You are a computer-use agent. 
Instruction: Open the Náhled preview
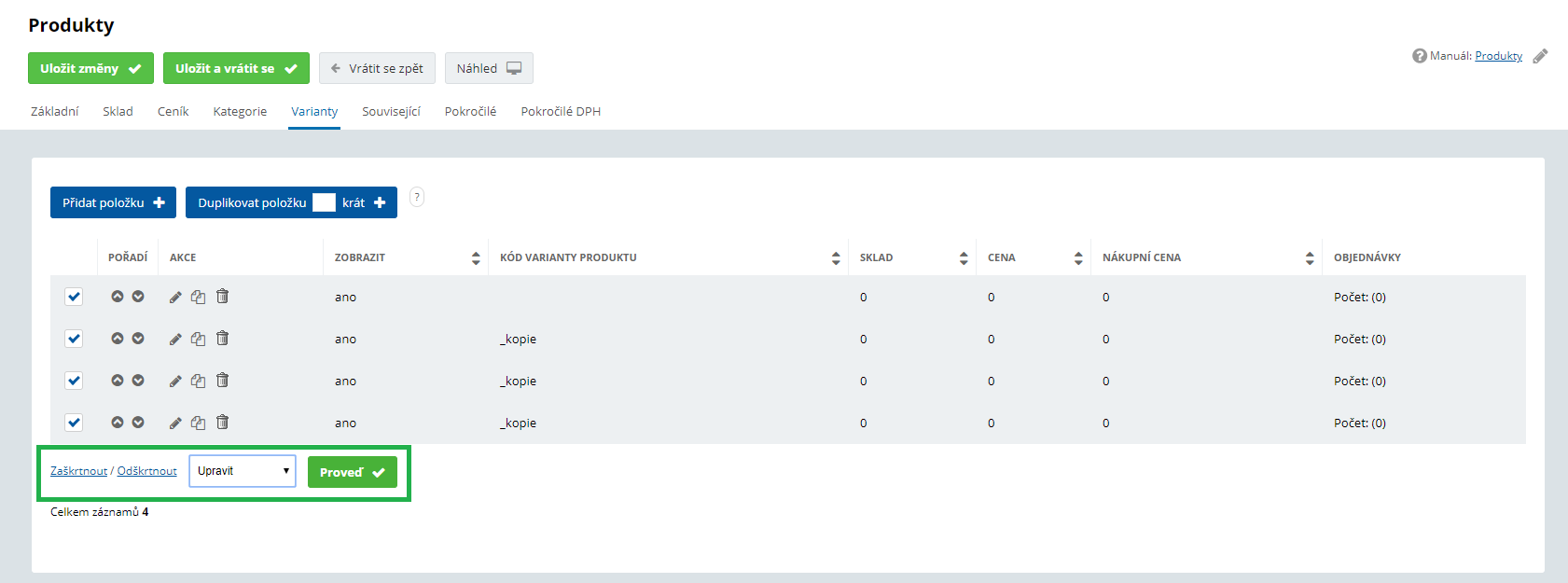(489, 68)
